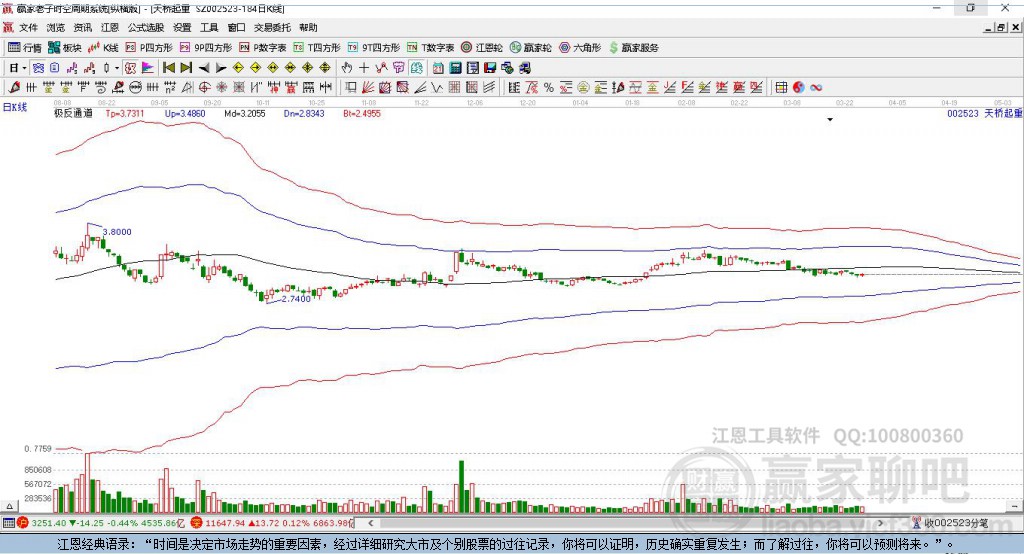
Task: Select the percent % retracement tool
Action: [549, 87]
